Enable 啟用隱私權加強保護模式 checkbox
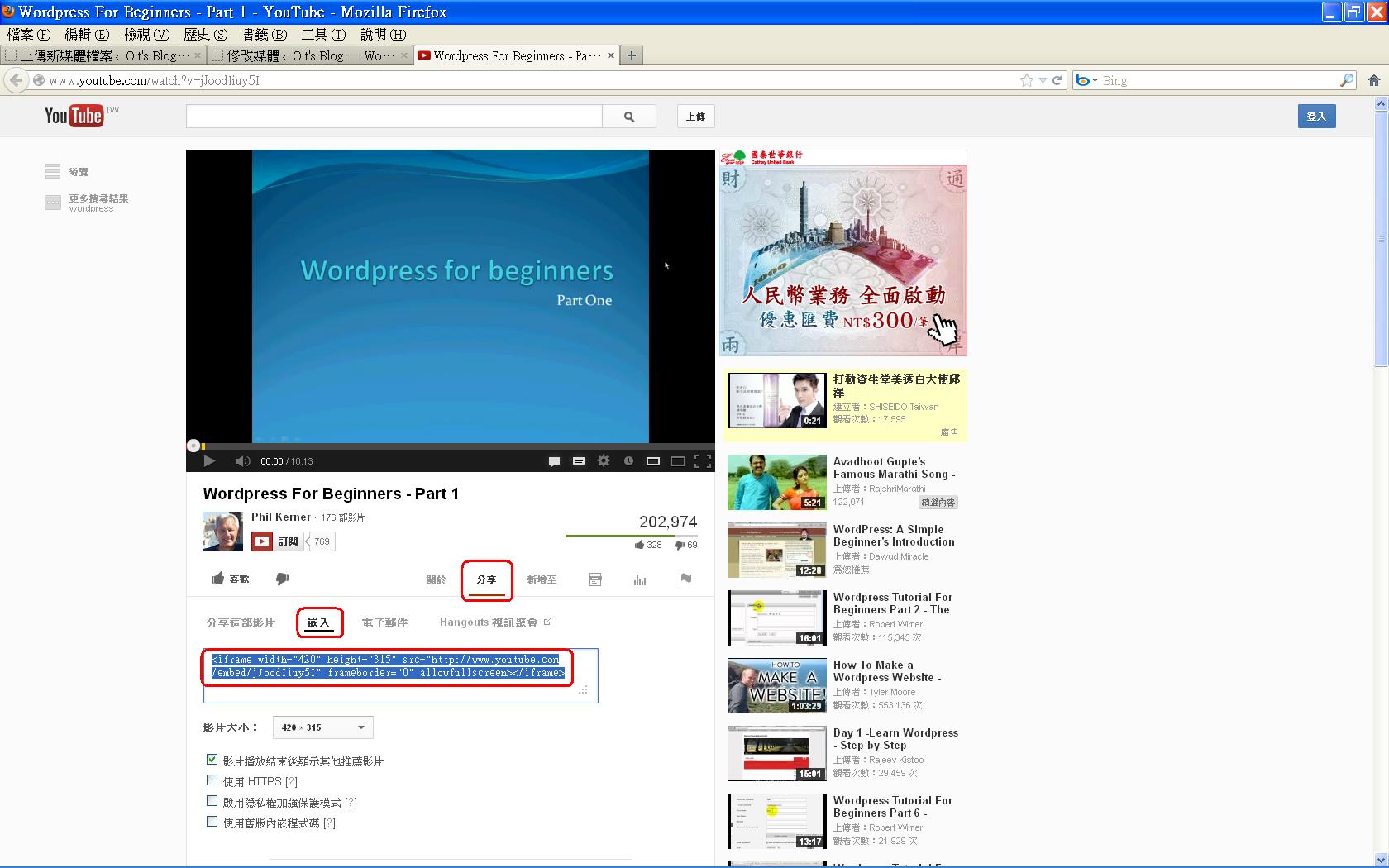 click(x=212, y=801)
